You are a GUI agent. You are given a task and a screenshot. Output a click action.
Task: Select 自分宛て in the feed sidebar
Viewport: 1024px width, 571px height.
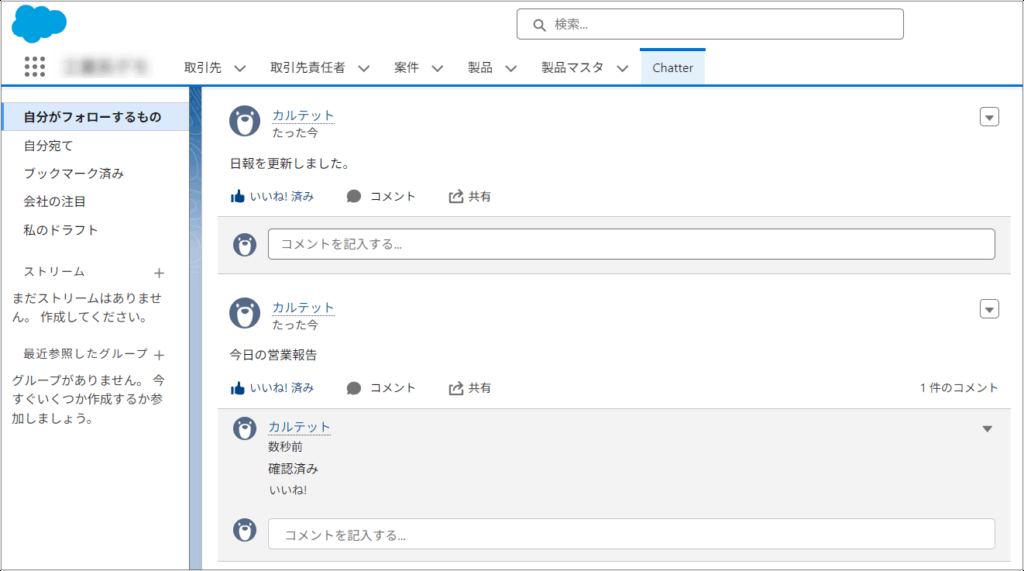coord(48,145)
